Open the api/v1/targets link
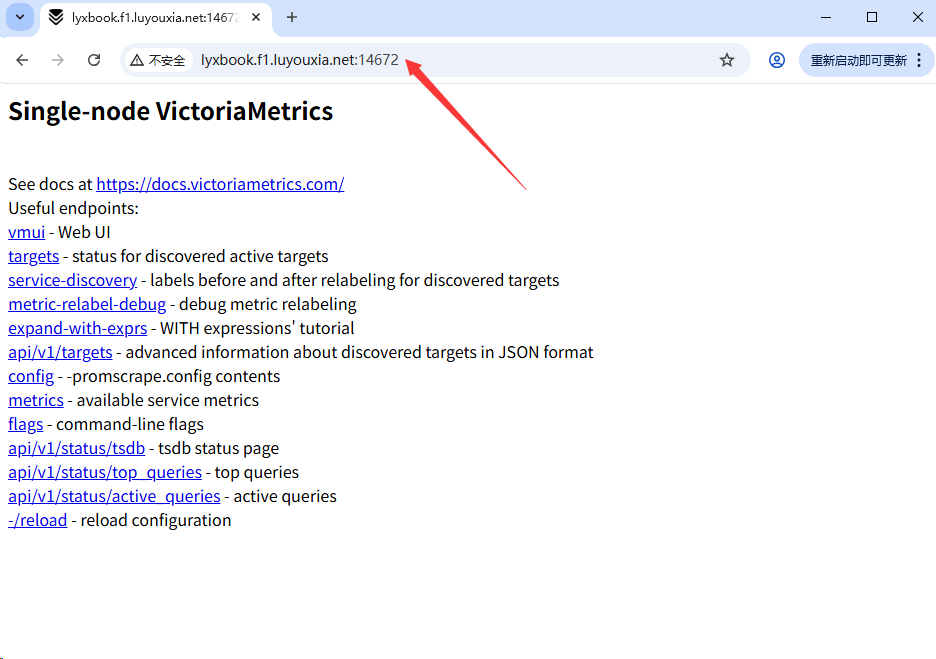The width and height of the screenshot is (936, 659). 60,352
